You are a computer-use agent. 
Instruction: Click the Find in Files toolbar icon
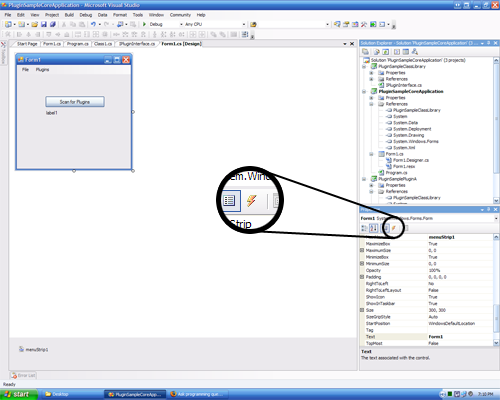(253, 24)
